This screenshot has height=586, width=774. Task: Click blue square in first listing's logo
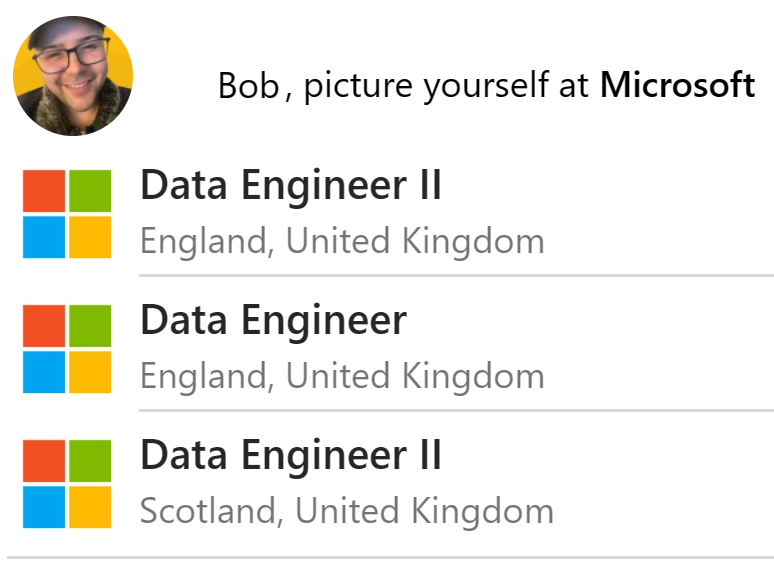[45, 237]
